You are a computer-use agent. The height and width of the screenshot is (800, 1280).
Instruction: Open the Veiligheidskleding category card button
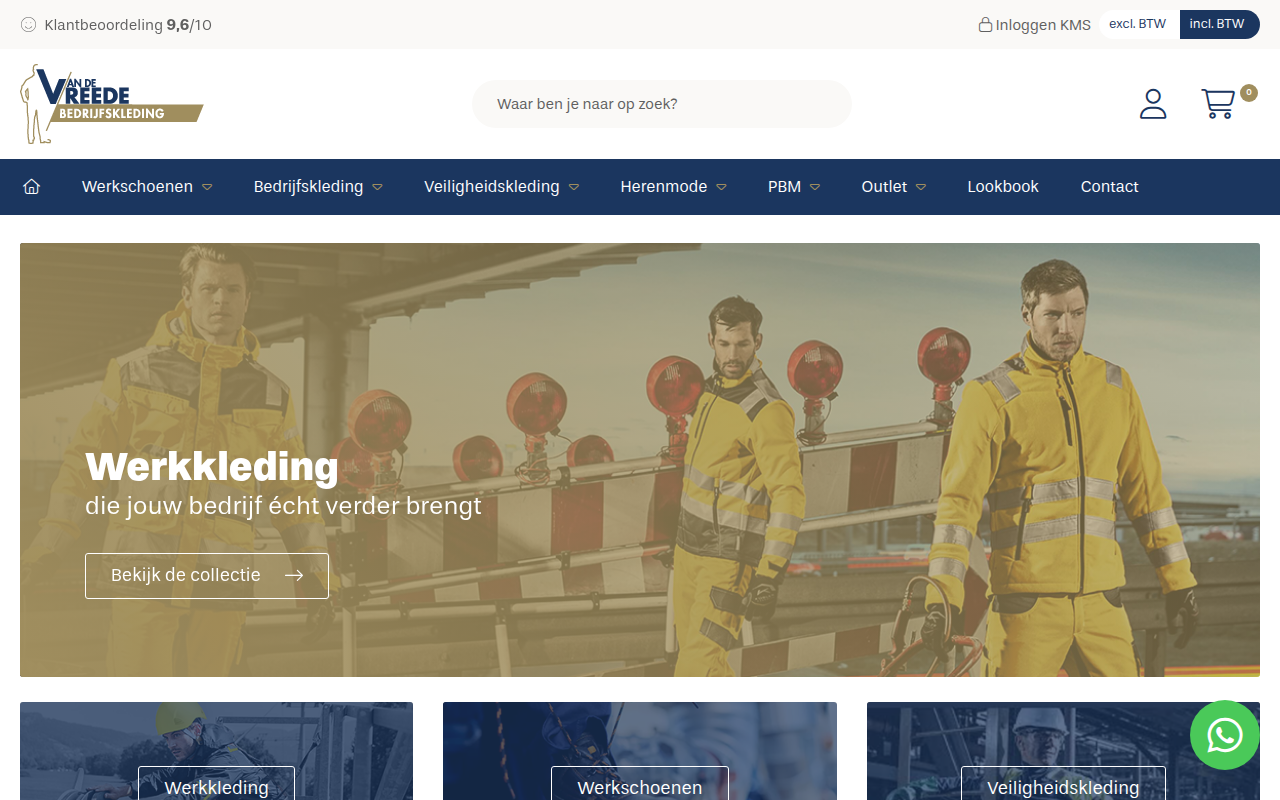[1063, 784]
